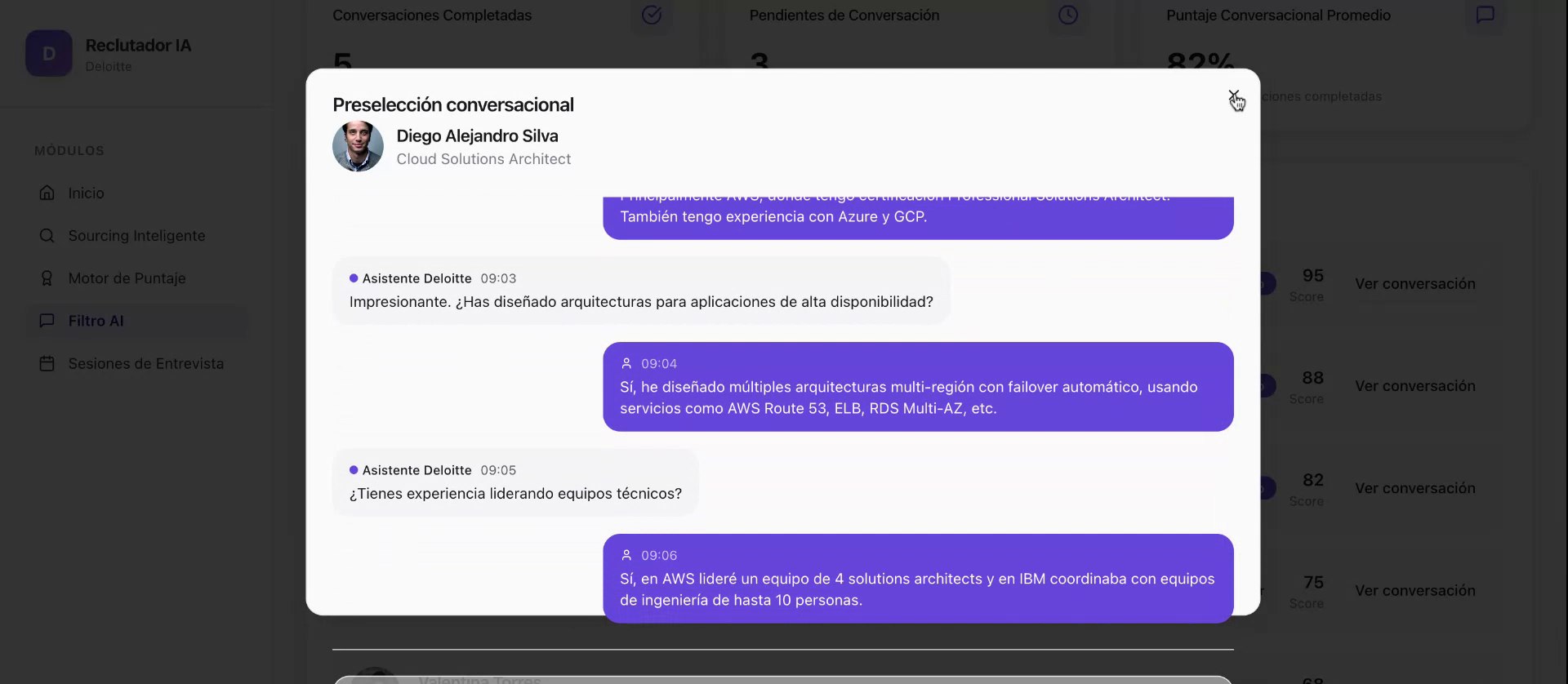Click the 09:06 timestamp
The height and width of the screenshot is (684, 1568).
(x=659, y=556)
